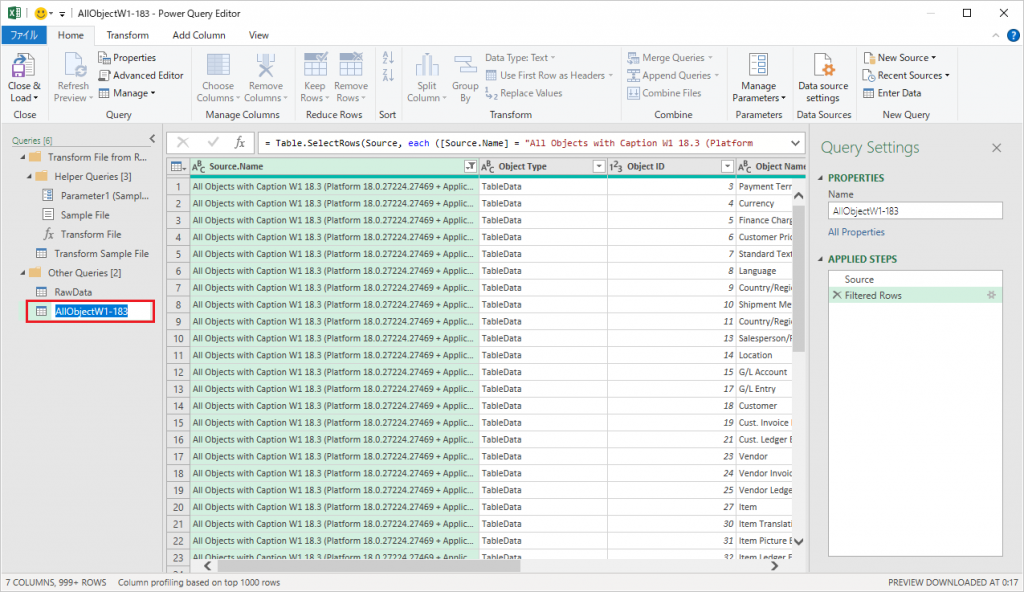Open the Append Queries dropdown

673,75
